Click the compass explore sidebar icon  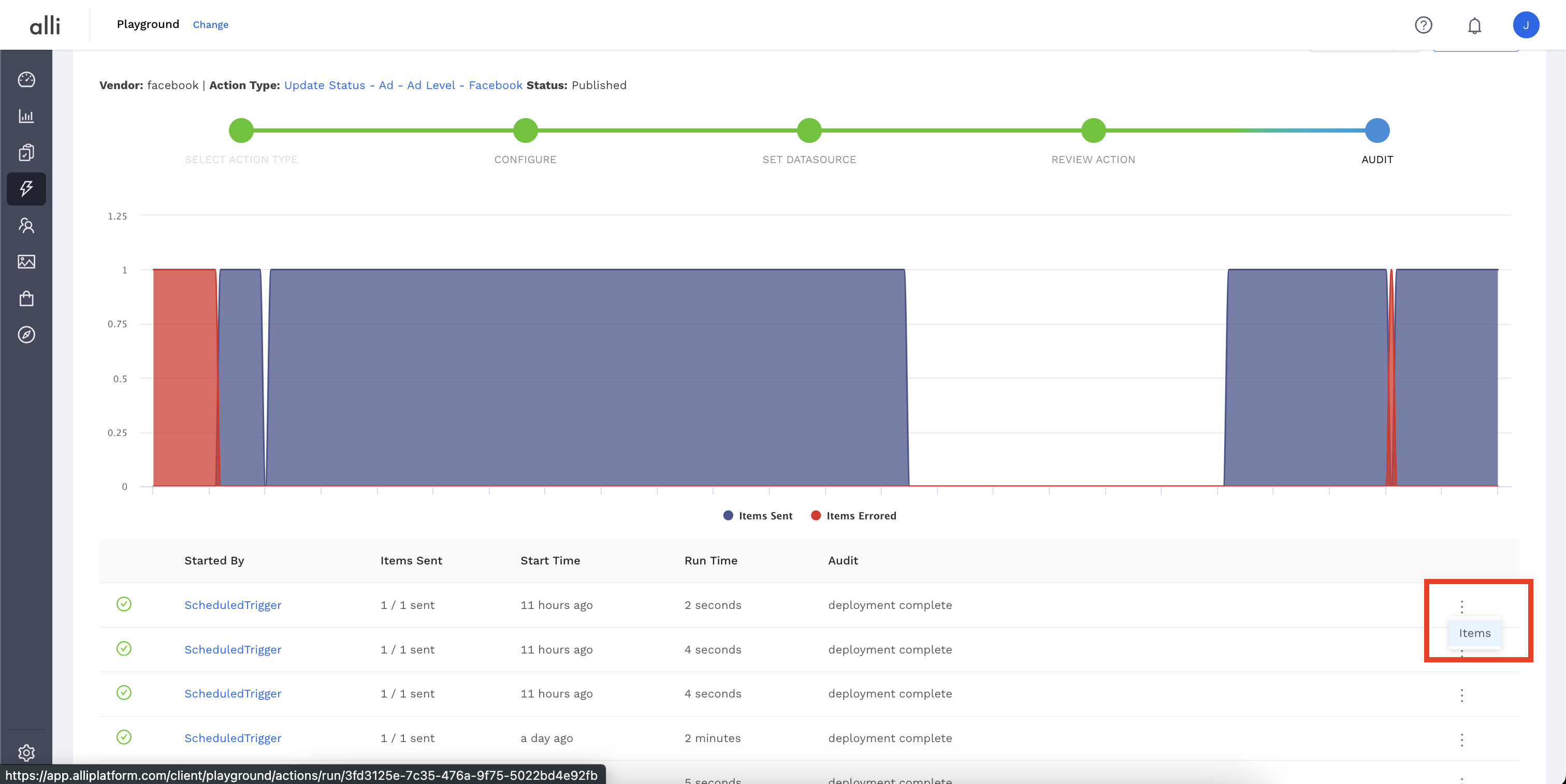click(x=26, y=335)
